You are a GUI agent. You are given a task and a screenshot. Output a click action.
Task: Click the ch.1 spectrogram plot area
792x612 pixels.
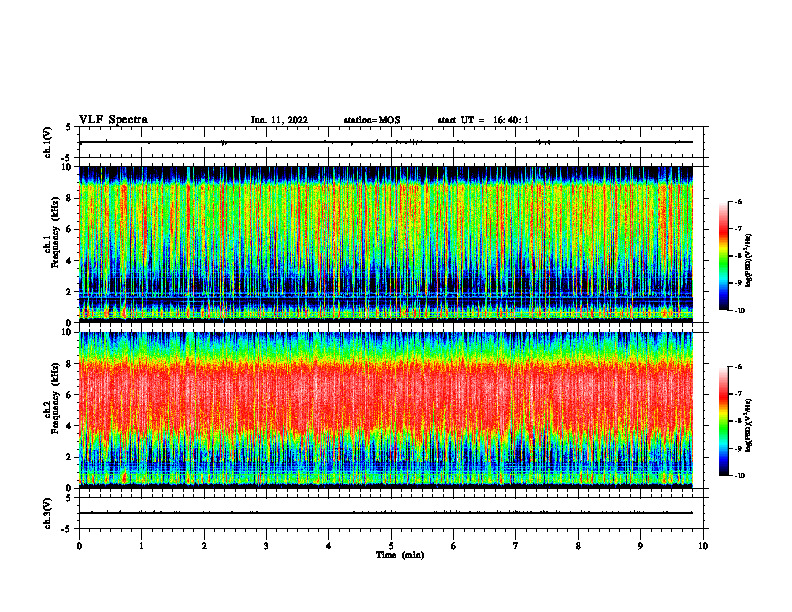386,244
